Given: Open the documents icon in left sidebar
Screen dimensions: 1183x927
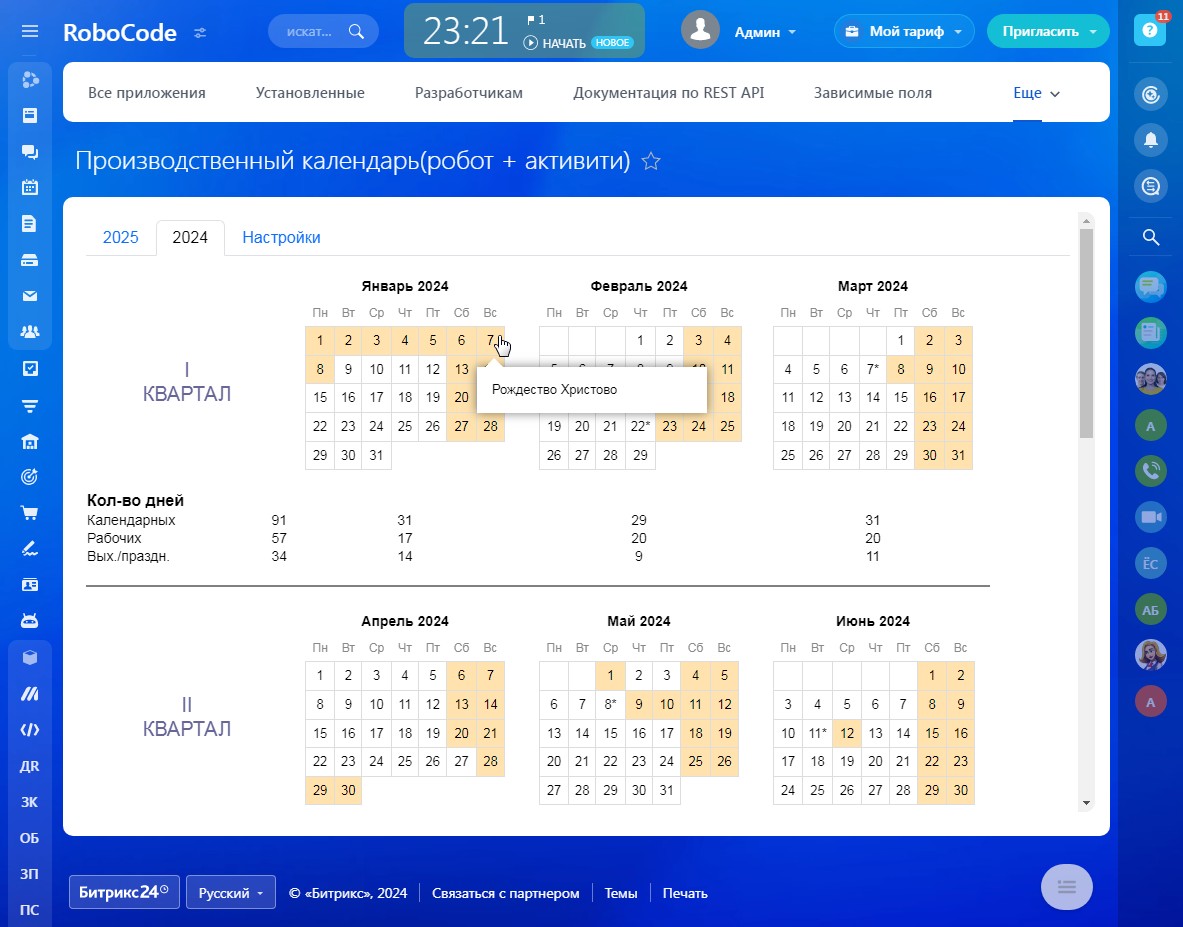Looking at the screenshot, I should [29, 224].
